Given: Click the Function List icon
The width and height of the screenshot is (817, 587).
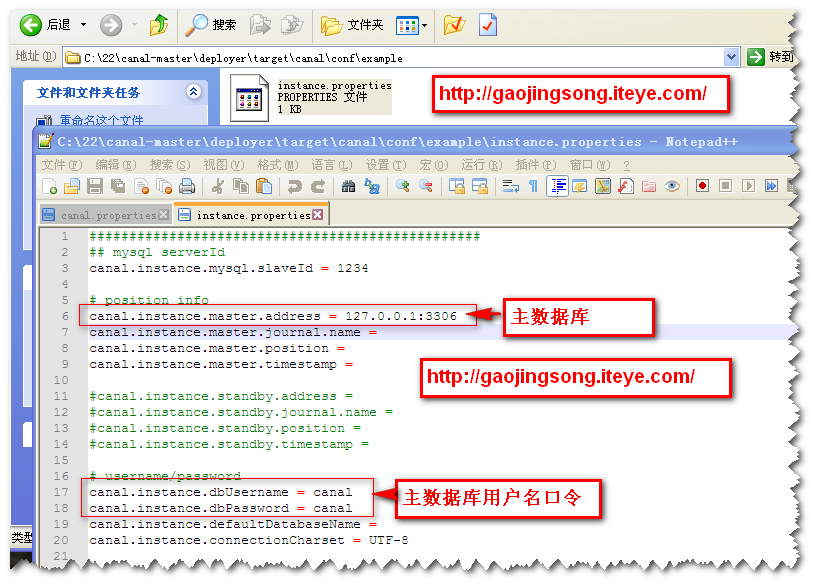Looking at the screenshot, I should tap(626, 186).
